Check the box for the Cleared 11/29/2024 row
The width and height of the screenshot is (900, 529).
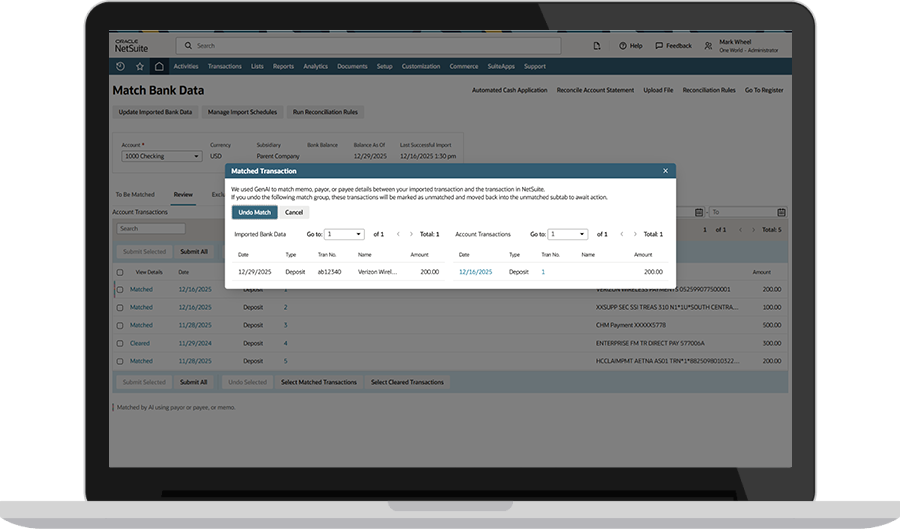pyautogui.click(x=120, y=344)
